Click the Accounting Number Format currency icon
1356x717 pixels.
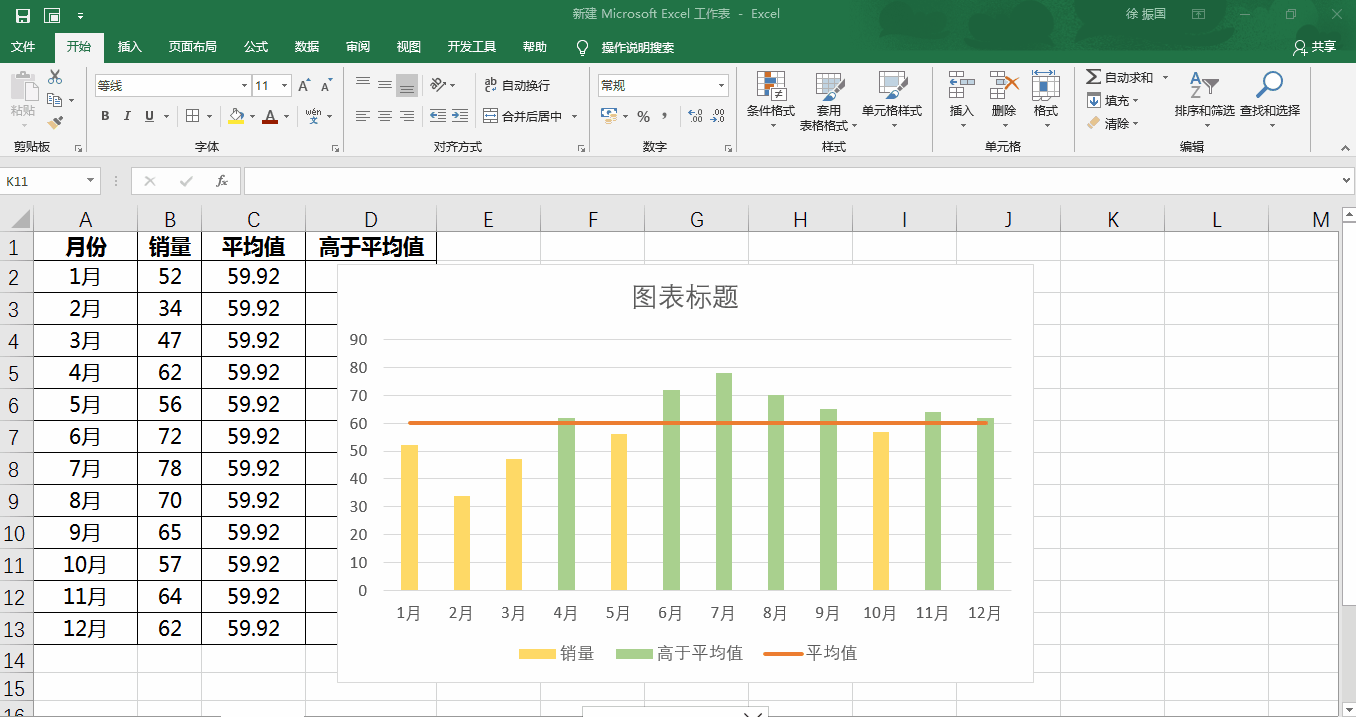click(609, 116)
